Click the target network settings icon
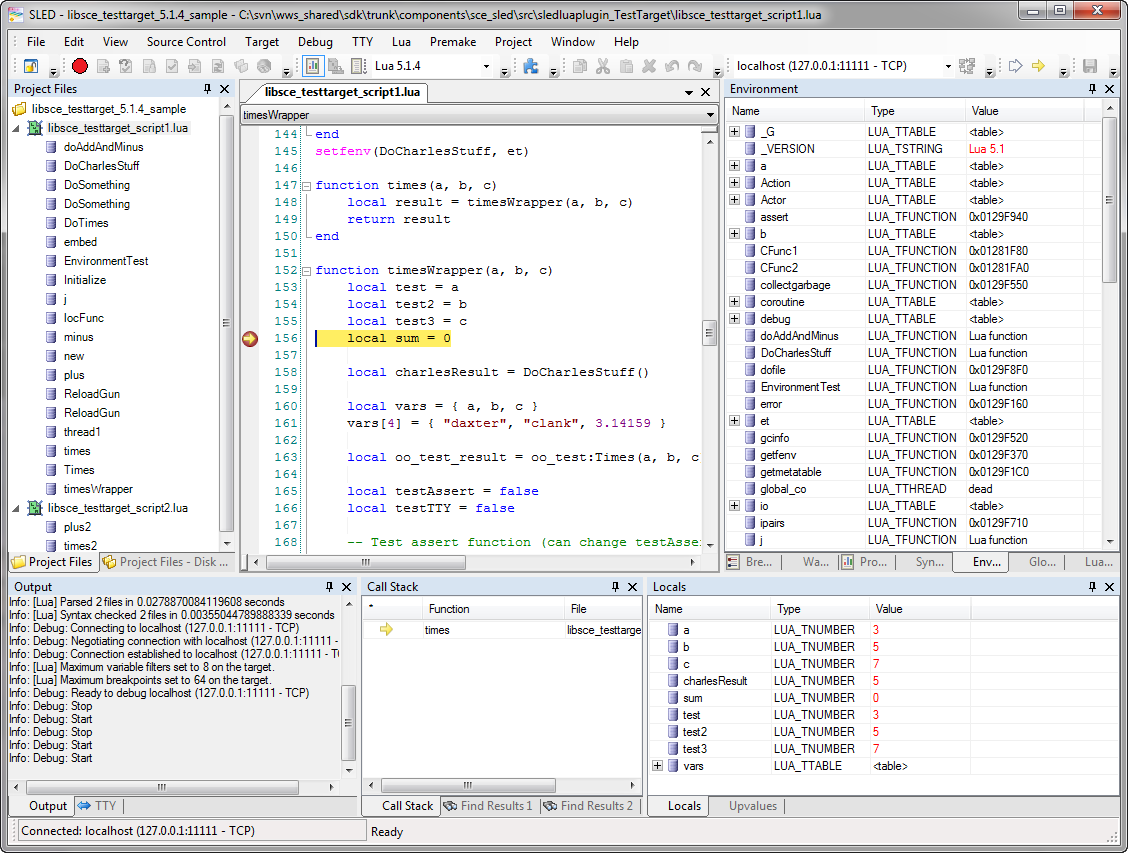Viewport: 1128px width, 853px height. coord(966,67)
